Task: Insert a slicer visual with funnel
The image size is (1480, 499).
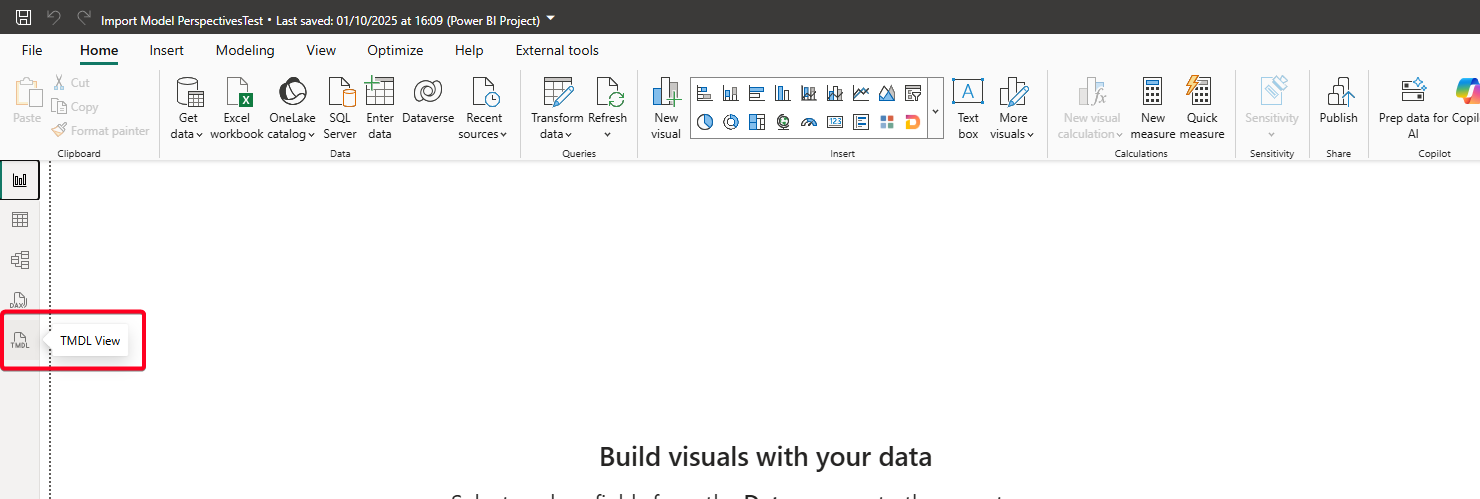Action: click(x=913, y=94)
